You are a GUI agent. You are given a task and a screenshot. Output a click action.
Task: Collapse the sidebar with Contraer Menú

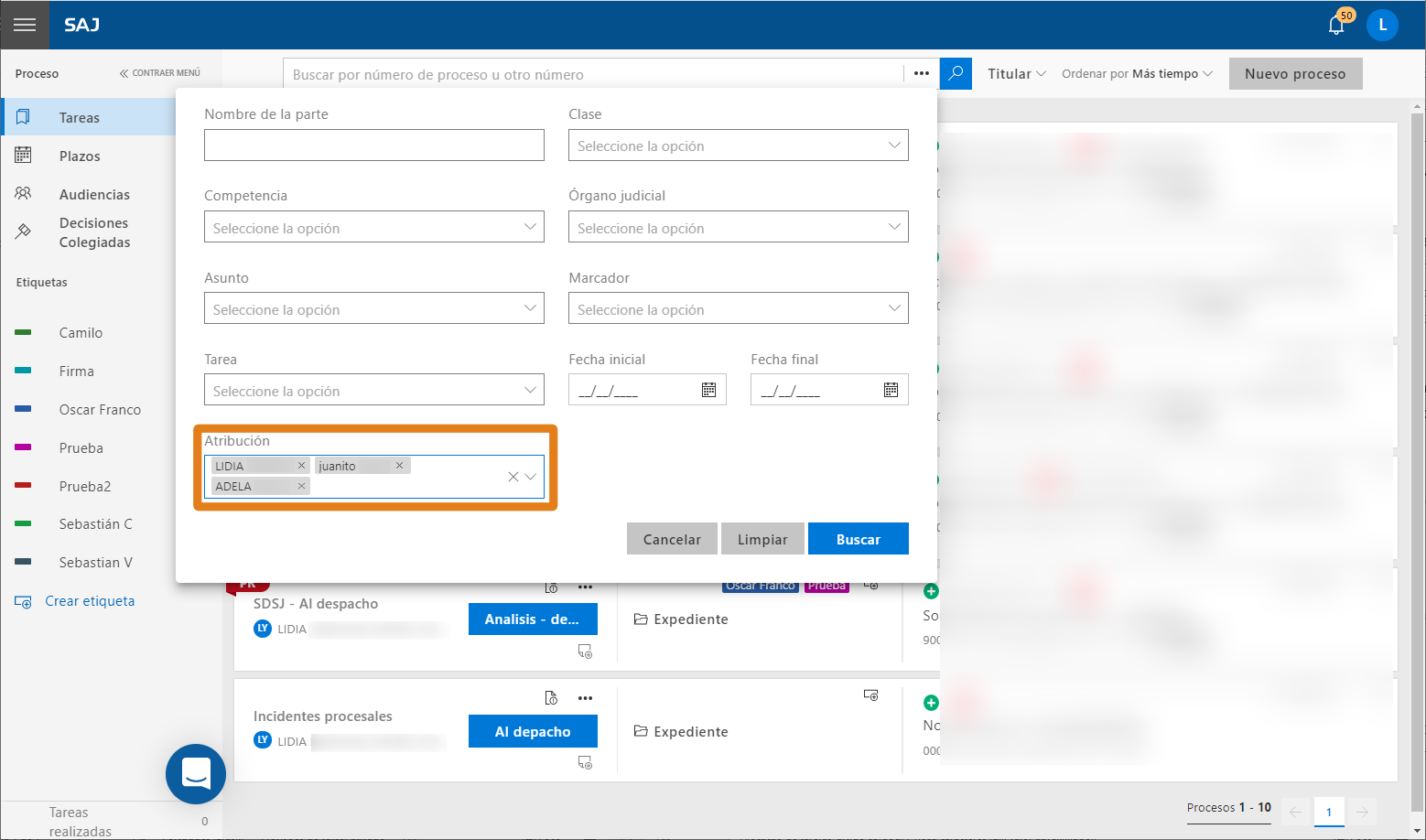160,73
